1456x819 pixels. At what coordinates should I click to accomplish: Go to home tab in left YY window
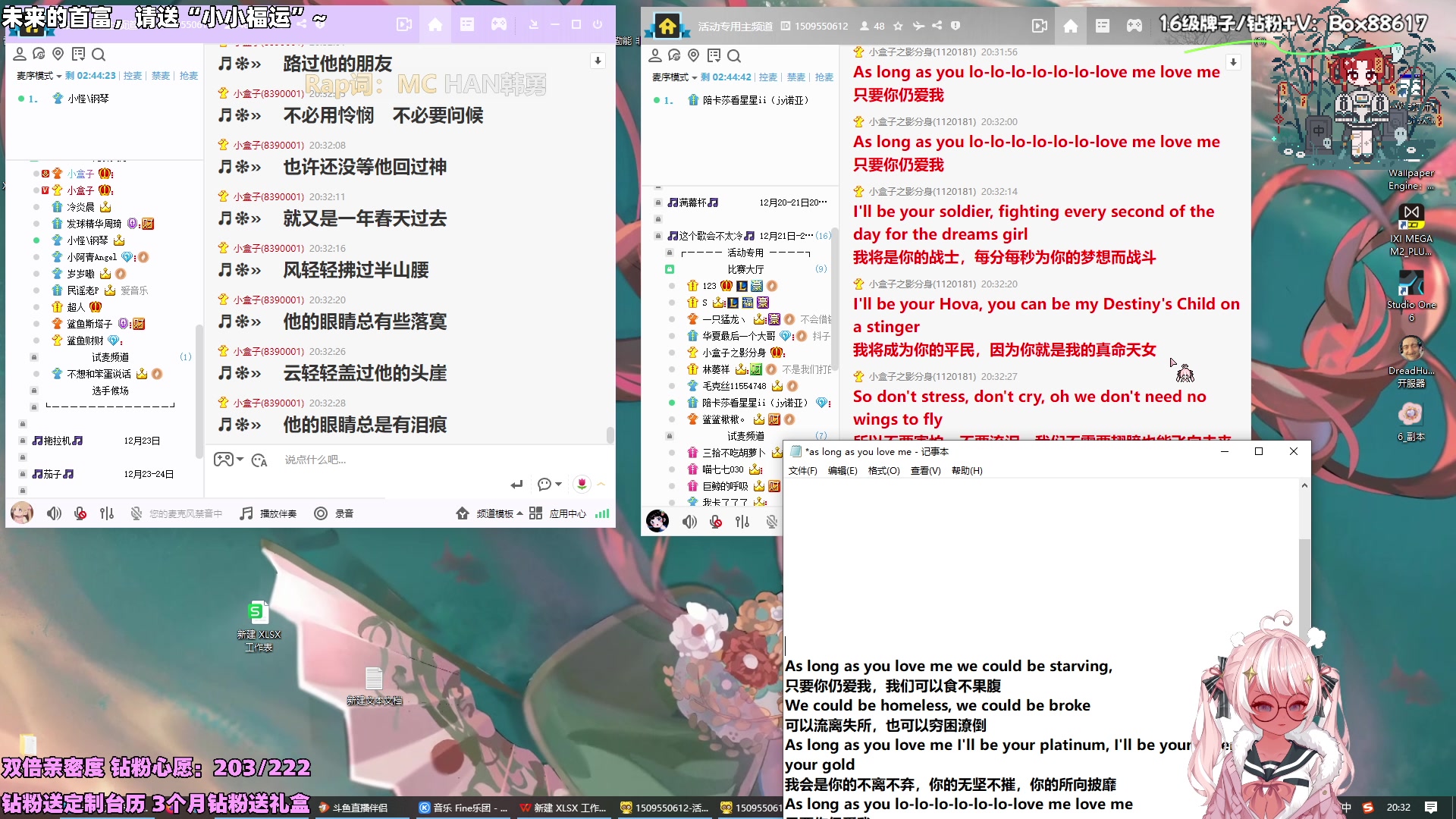(435, 25)
